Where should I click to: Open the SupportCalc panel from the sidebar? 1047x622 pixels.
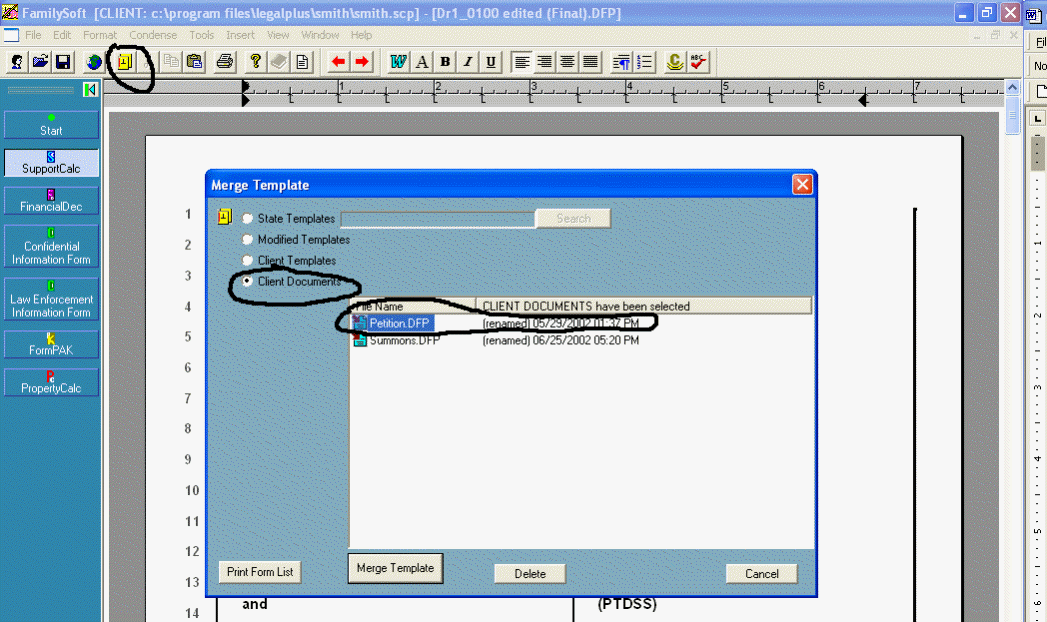tap(51, 160)
